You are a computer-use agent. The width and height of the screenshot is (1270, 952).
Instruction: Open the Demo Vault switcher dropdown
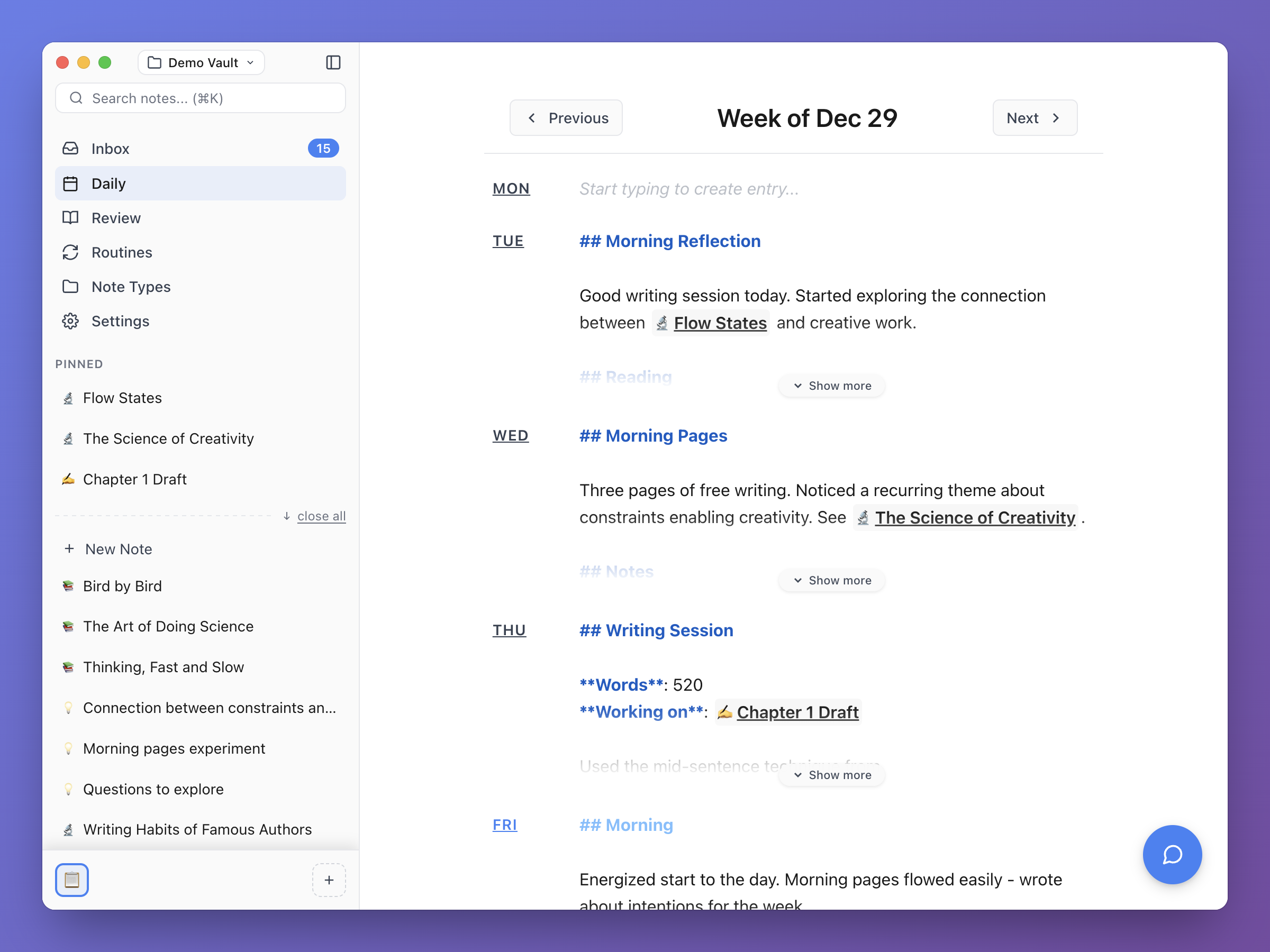coord(201,62)
